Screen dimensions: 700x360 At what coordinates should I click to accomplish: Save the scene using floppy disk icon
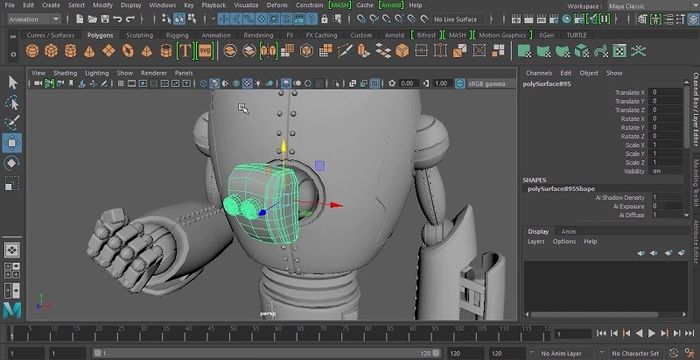[x=105, y=19]
